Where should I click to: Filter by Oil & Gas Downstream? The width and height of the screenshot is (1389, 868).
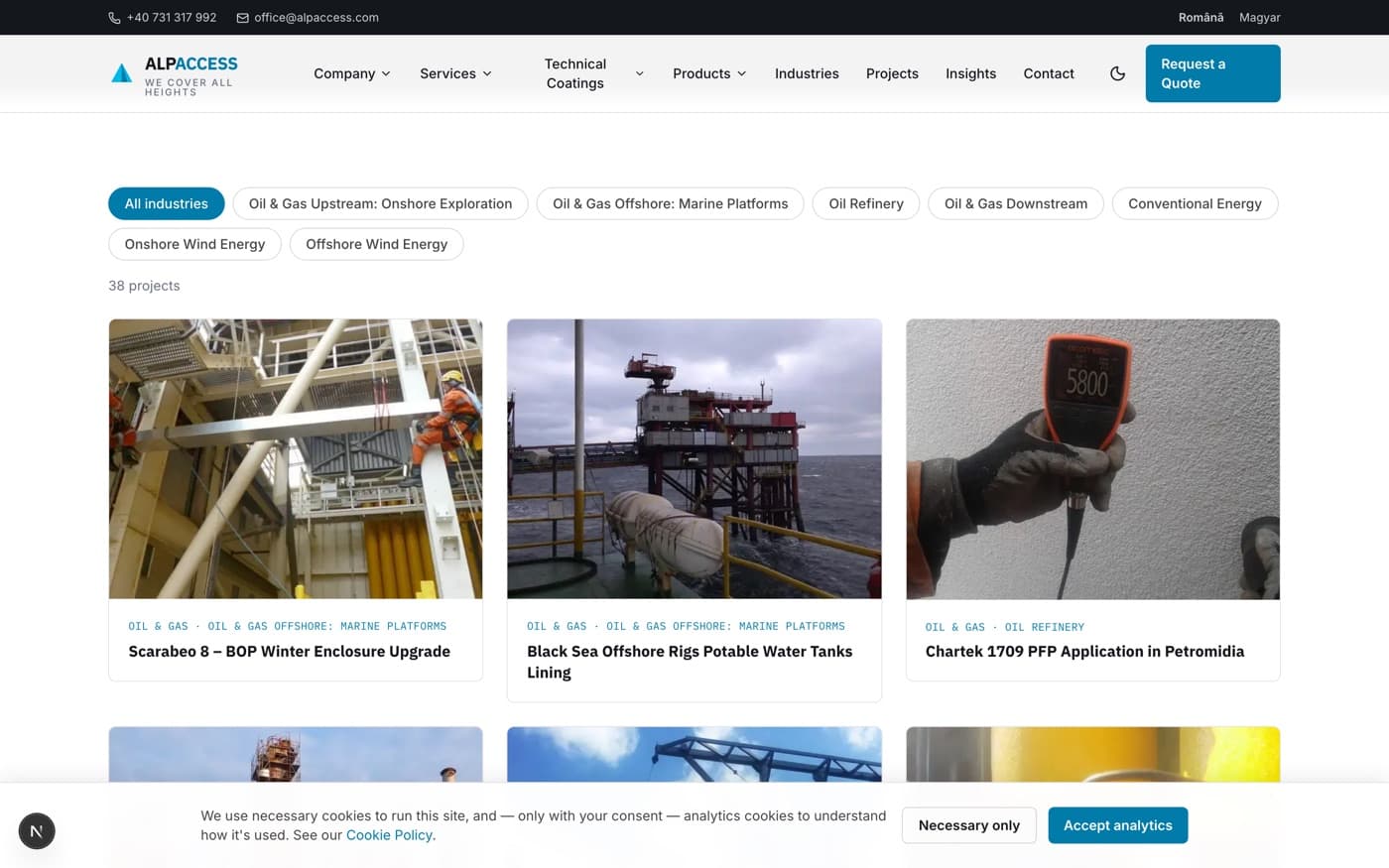1016,203
